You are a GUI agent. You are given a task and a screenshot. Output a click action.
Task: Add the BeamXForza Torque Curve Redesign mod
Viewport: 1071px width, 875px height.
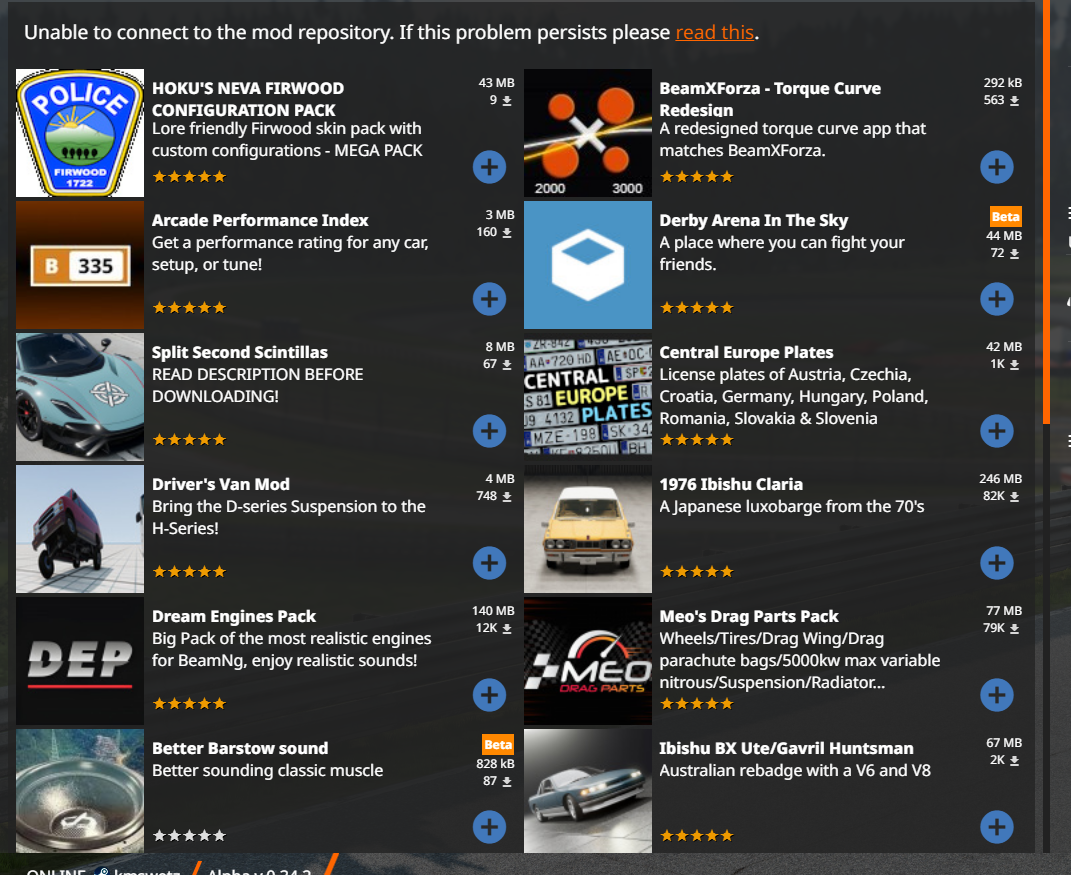point(997,167)
